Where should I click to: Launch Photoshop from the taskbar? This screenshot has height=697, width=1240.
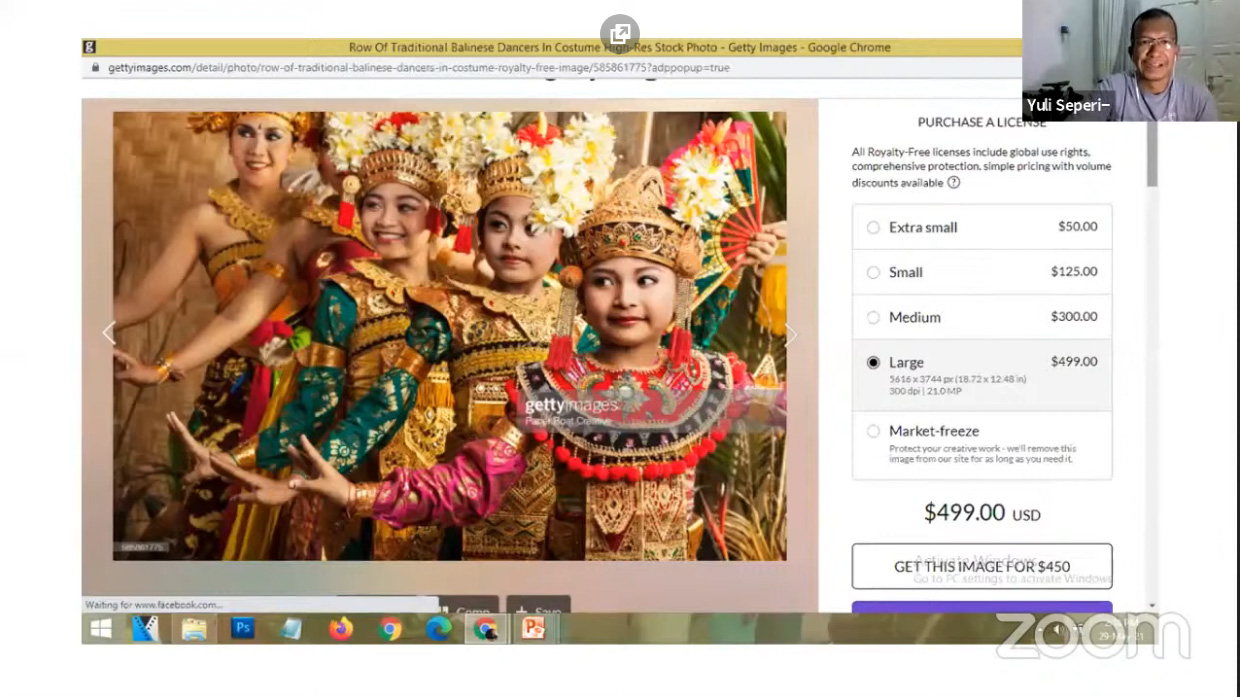pyautogui.click(x=242, y=628)
